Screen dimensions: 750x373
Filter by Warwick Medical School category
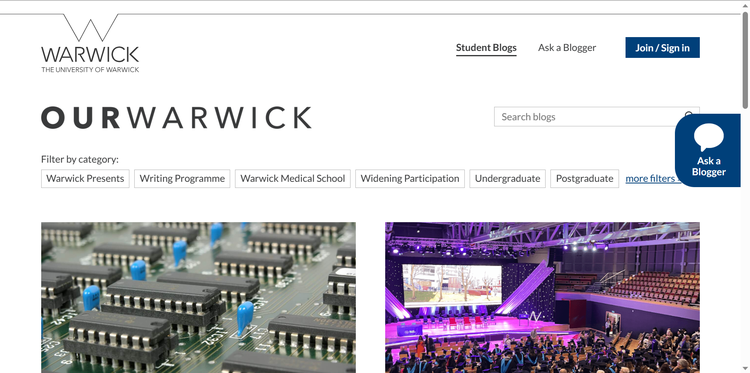(x=293, y=178)
